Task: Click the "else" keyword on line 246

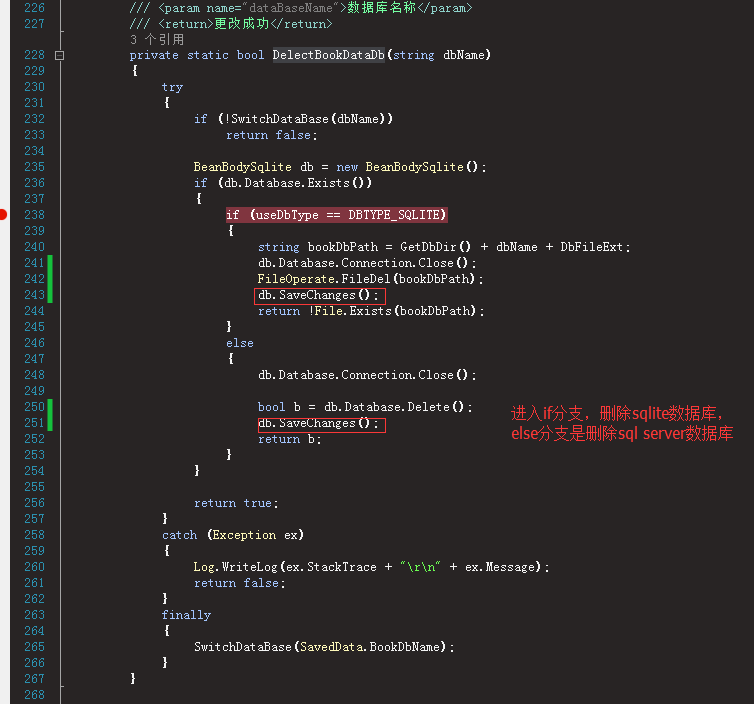Action: point(239,343)
